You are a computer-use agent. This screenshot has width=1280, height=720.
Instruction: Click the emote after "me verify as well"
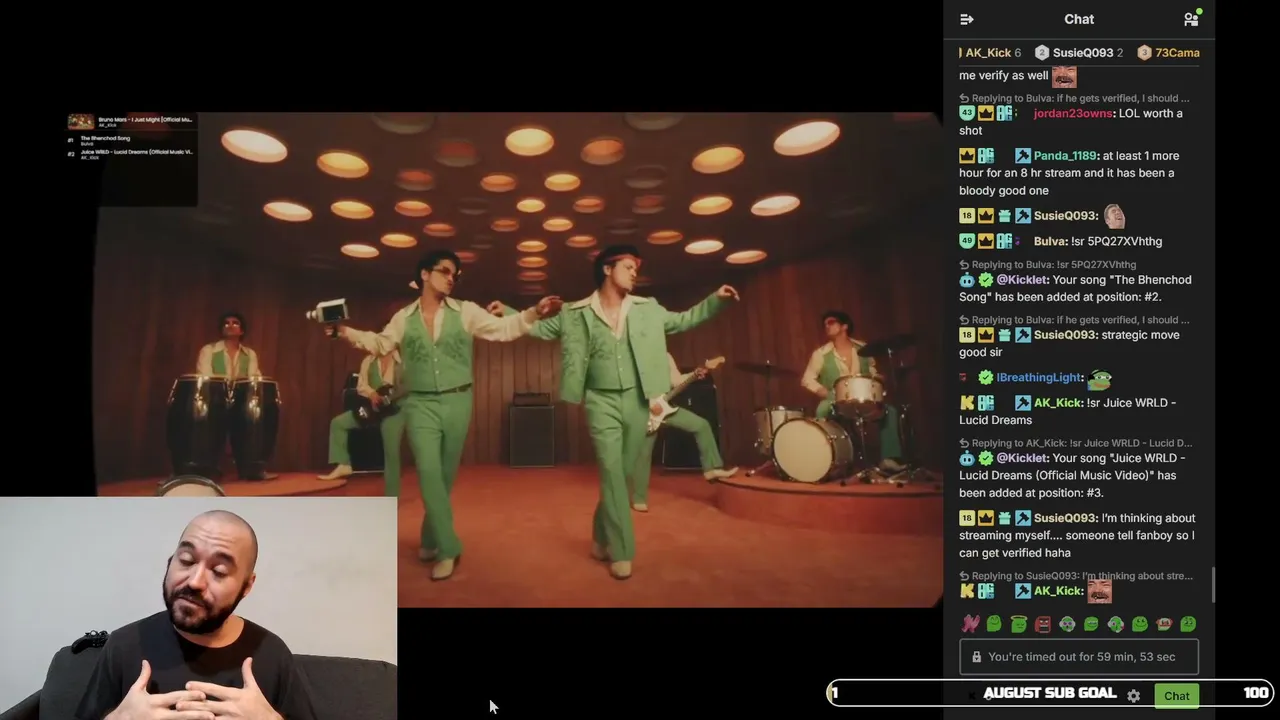(x=1064, y=76)
